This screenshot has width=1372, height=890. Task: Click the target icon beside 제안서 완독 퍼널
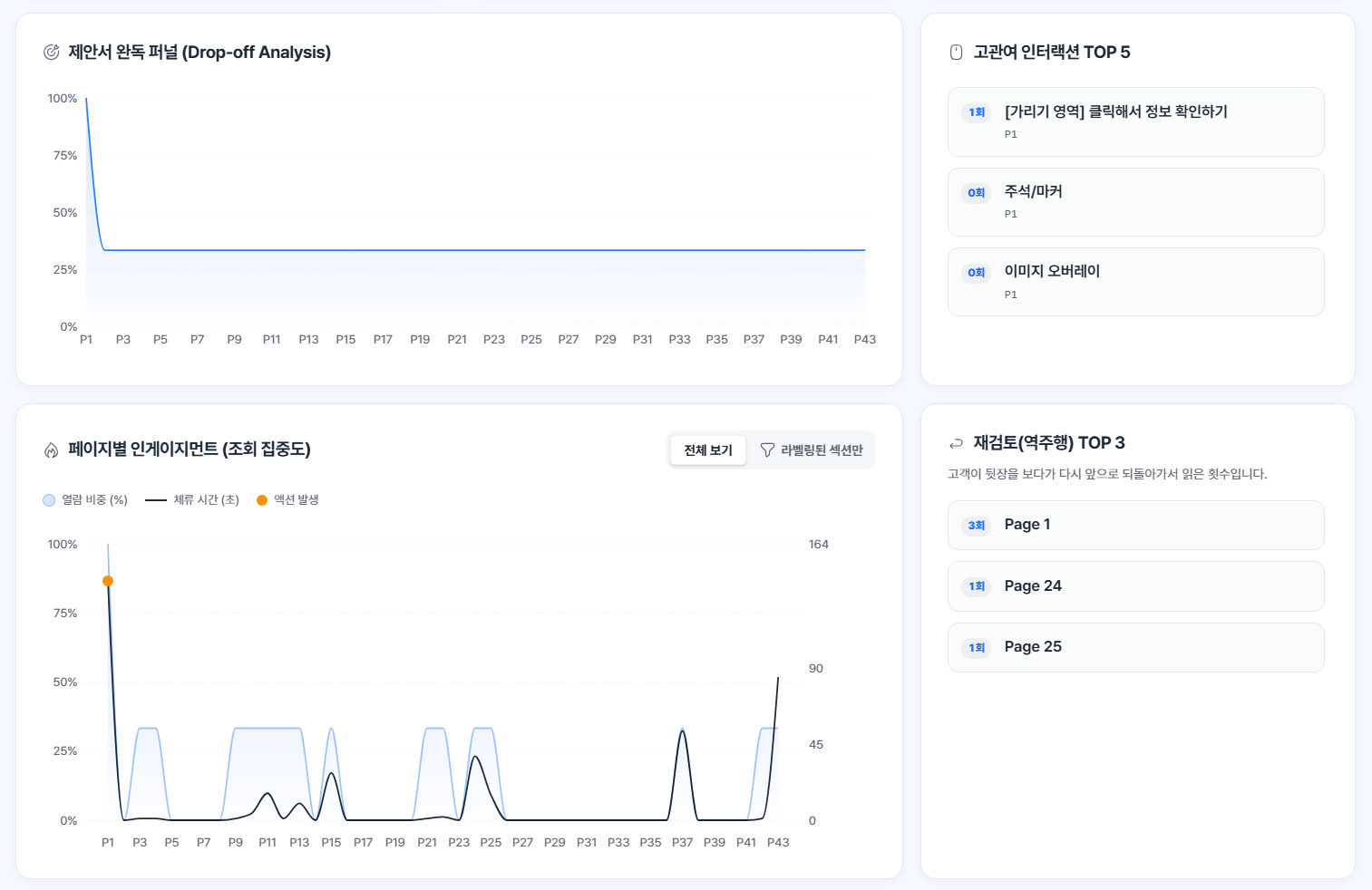[52, 53]
